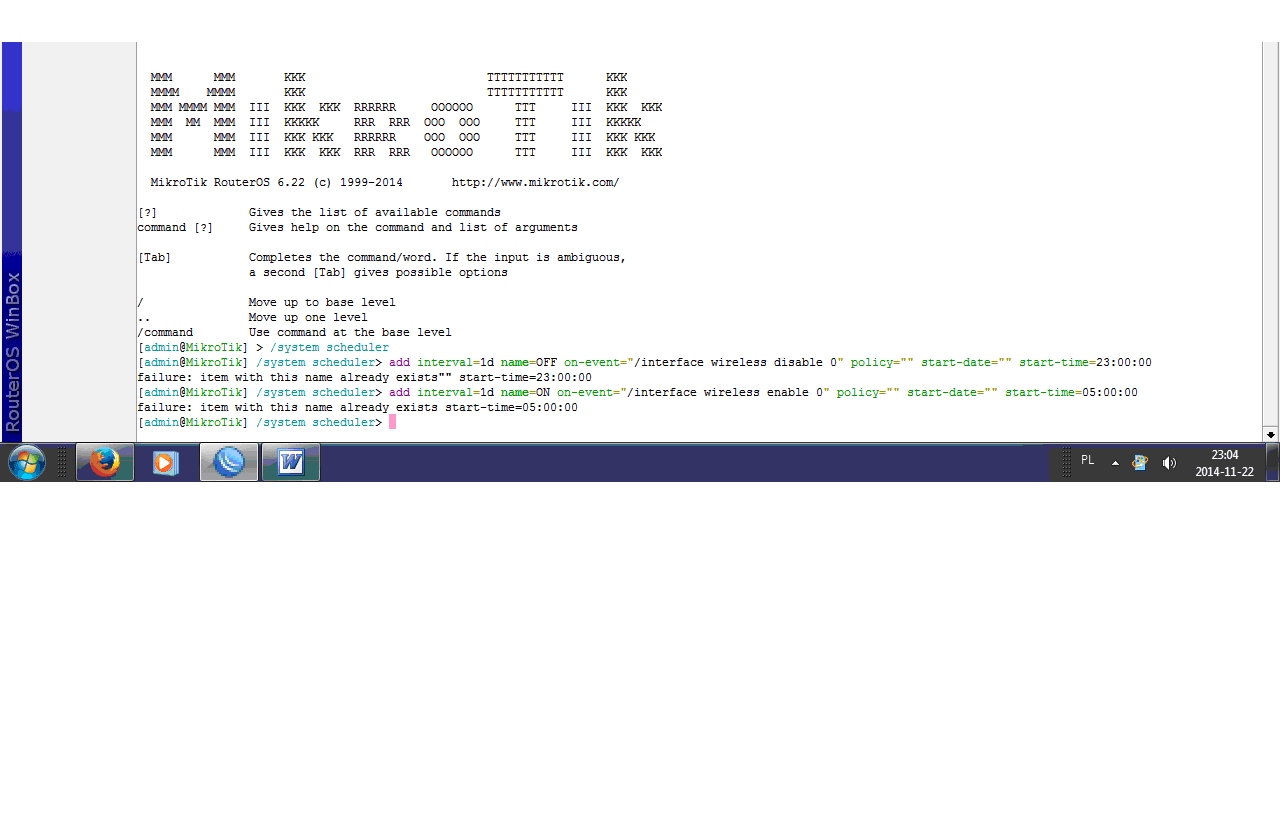1280x817 pixels.
Task: Click the MikroTik RouterOS 6.22 version text
Action: (x=277, y=183)
